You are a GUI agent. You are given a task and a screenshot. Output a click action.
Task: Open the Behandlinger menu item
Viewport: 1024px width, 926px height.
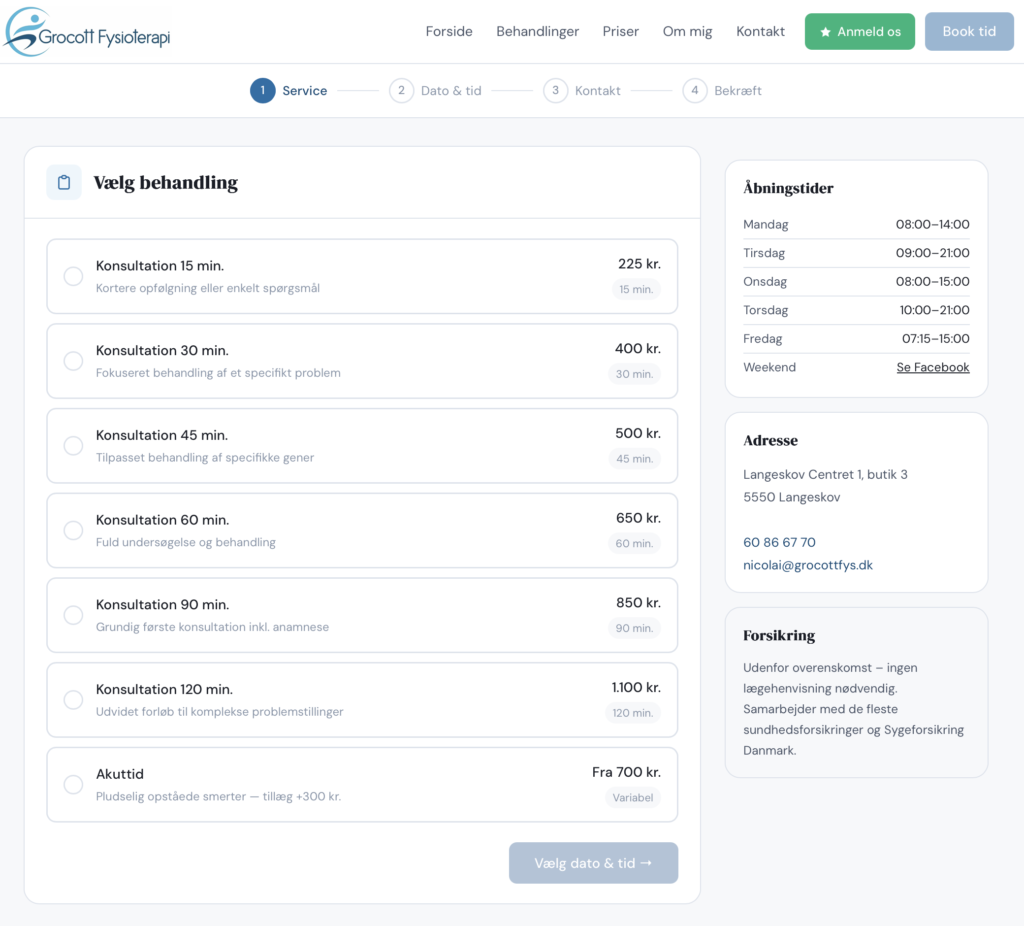(x=537, y=31)
